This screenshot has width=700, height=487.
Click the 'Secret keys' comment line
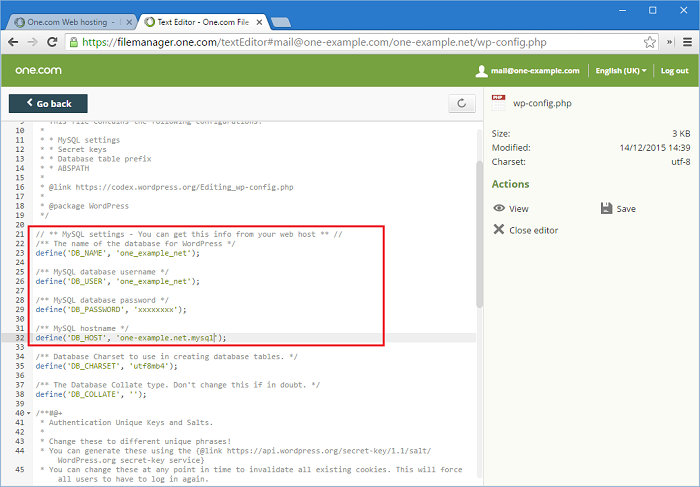point(74,150)
